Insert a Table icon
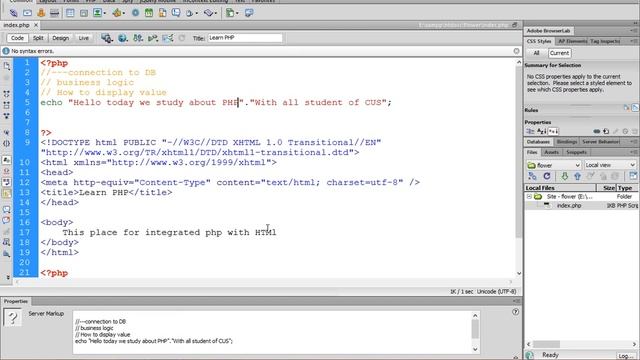 pyautogui.click(x=70, y=13)
